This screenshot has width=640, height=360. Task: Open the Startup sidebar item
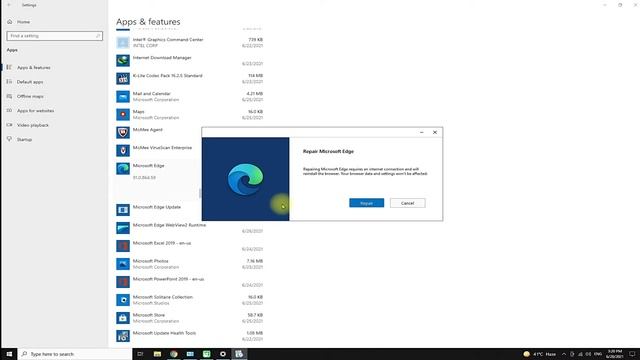(x=24, y=139)
